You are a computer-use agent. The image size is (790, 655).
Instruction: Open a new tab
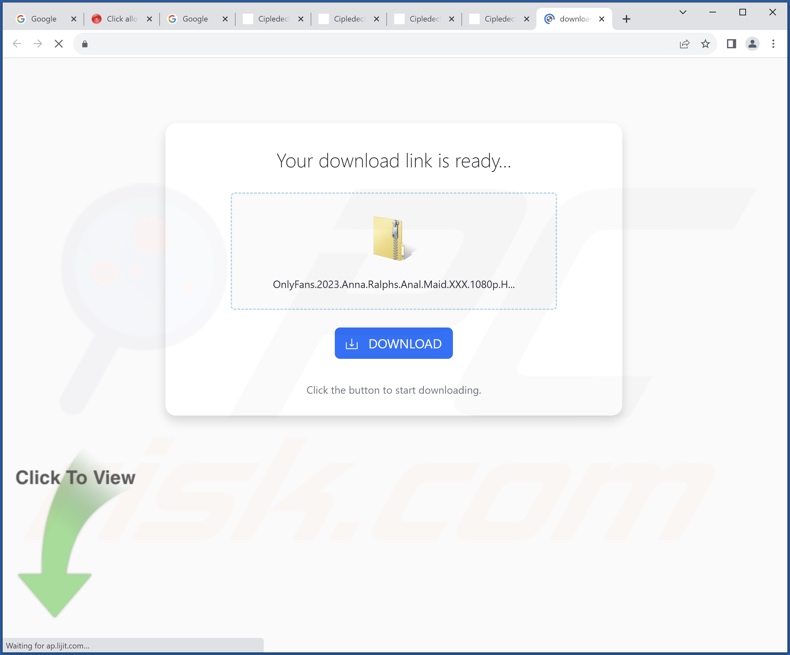626,19
